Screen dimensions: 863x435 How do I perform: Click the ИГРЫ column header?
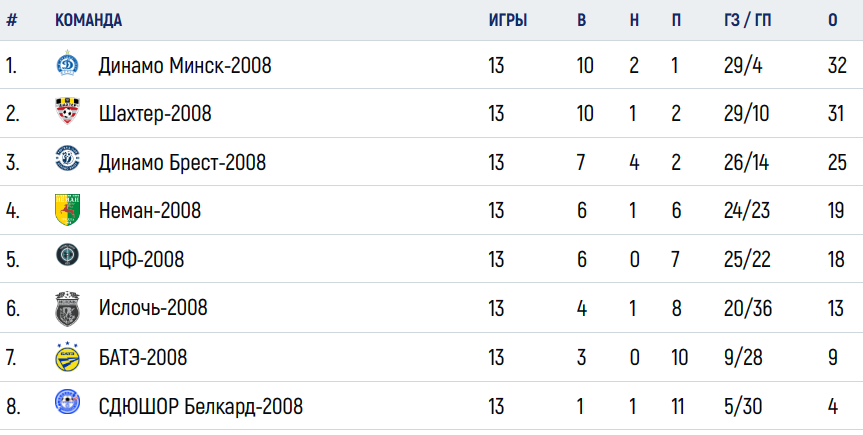pos(508,20)
